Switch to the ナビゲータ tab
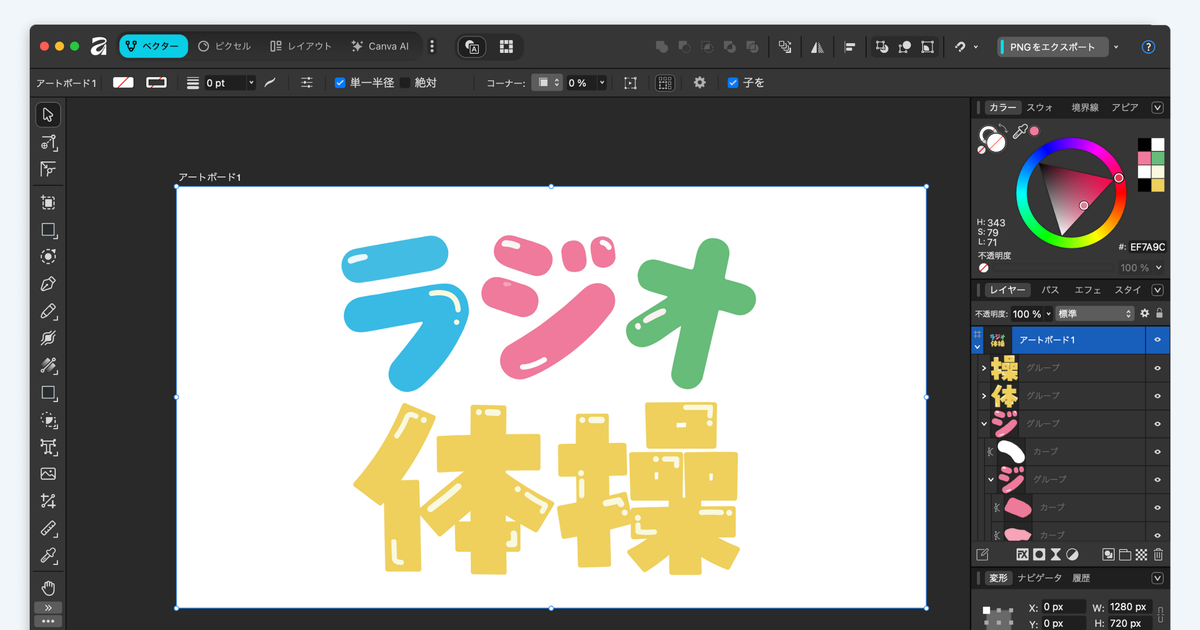1200x630 pixels. point(1040,578)
